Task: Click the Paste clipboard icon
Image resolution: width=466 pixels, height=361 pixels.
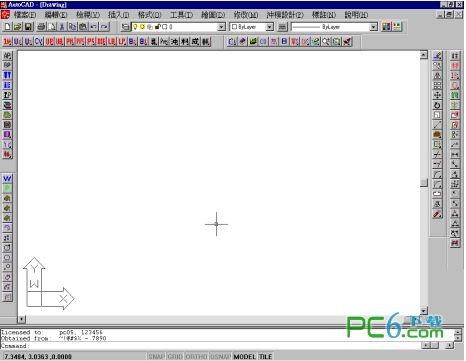Action: 83,27
